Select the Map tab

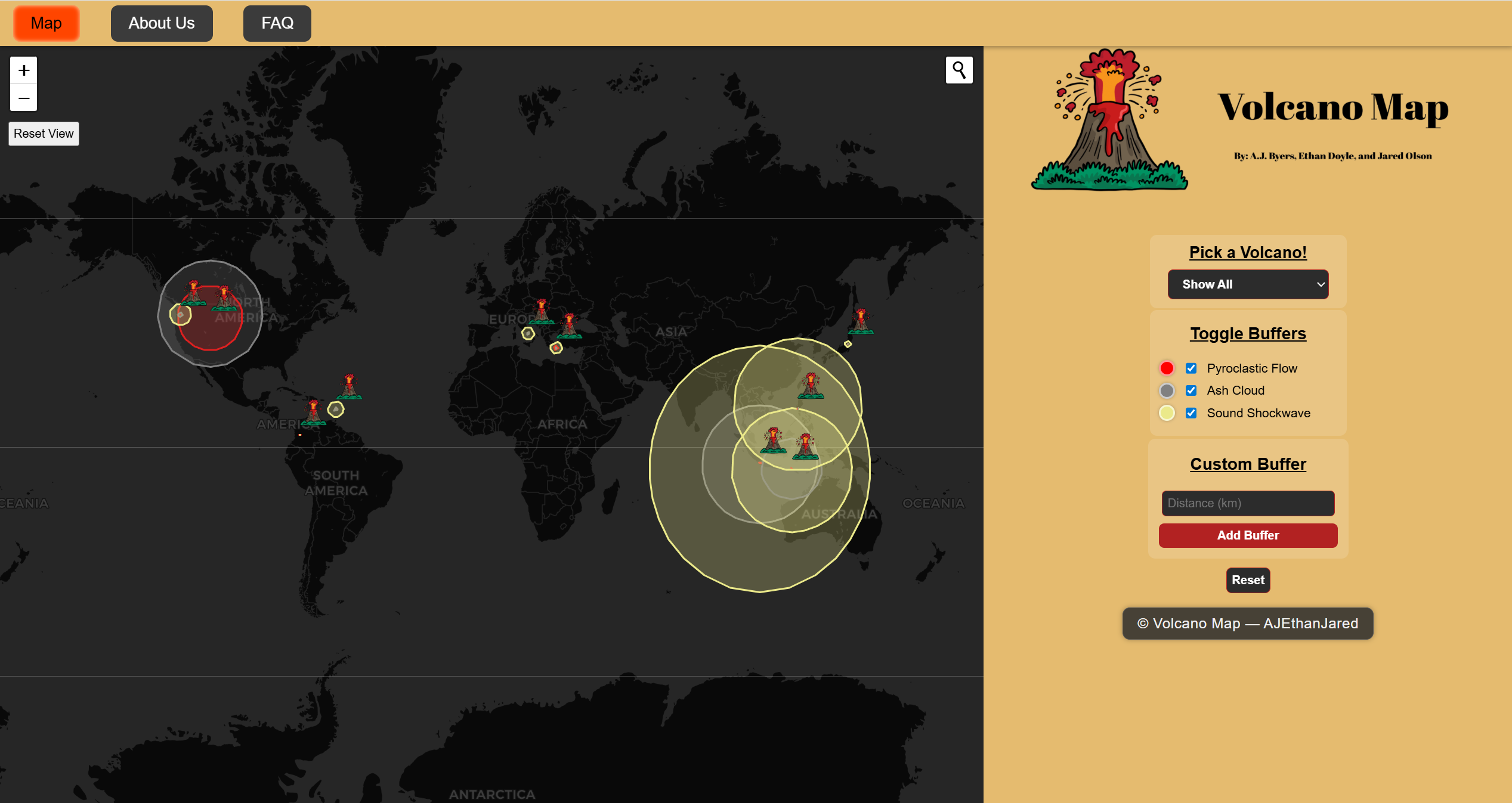point(46,23)
